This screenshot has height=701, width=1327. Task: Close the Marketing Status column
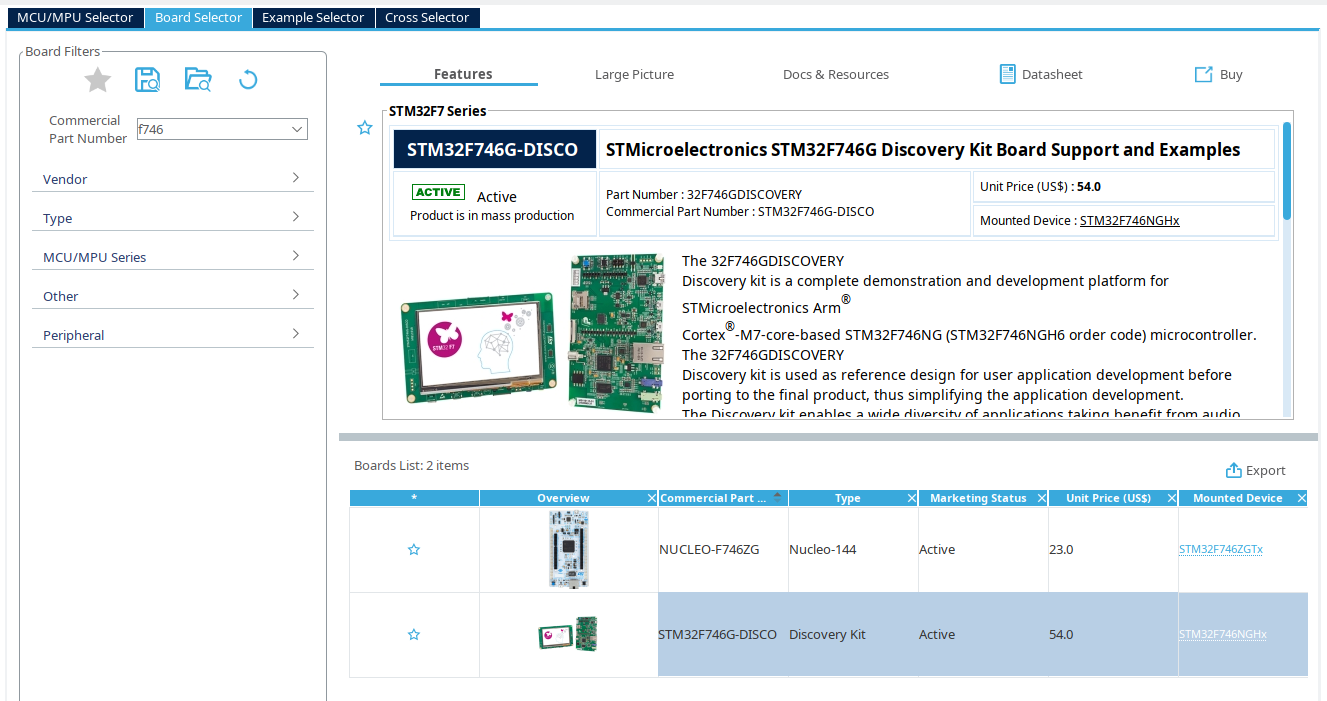pyautogui.click(x=1042, y=498)
